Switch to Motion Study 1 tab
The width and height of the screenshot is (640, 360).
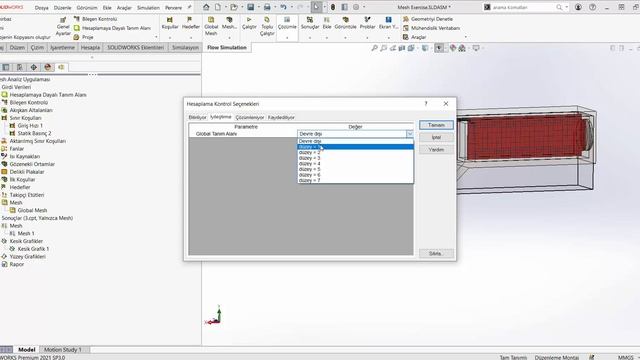(x=63, y=350)
